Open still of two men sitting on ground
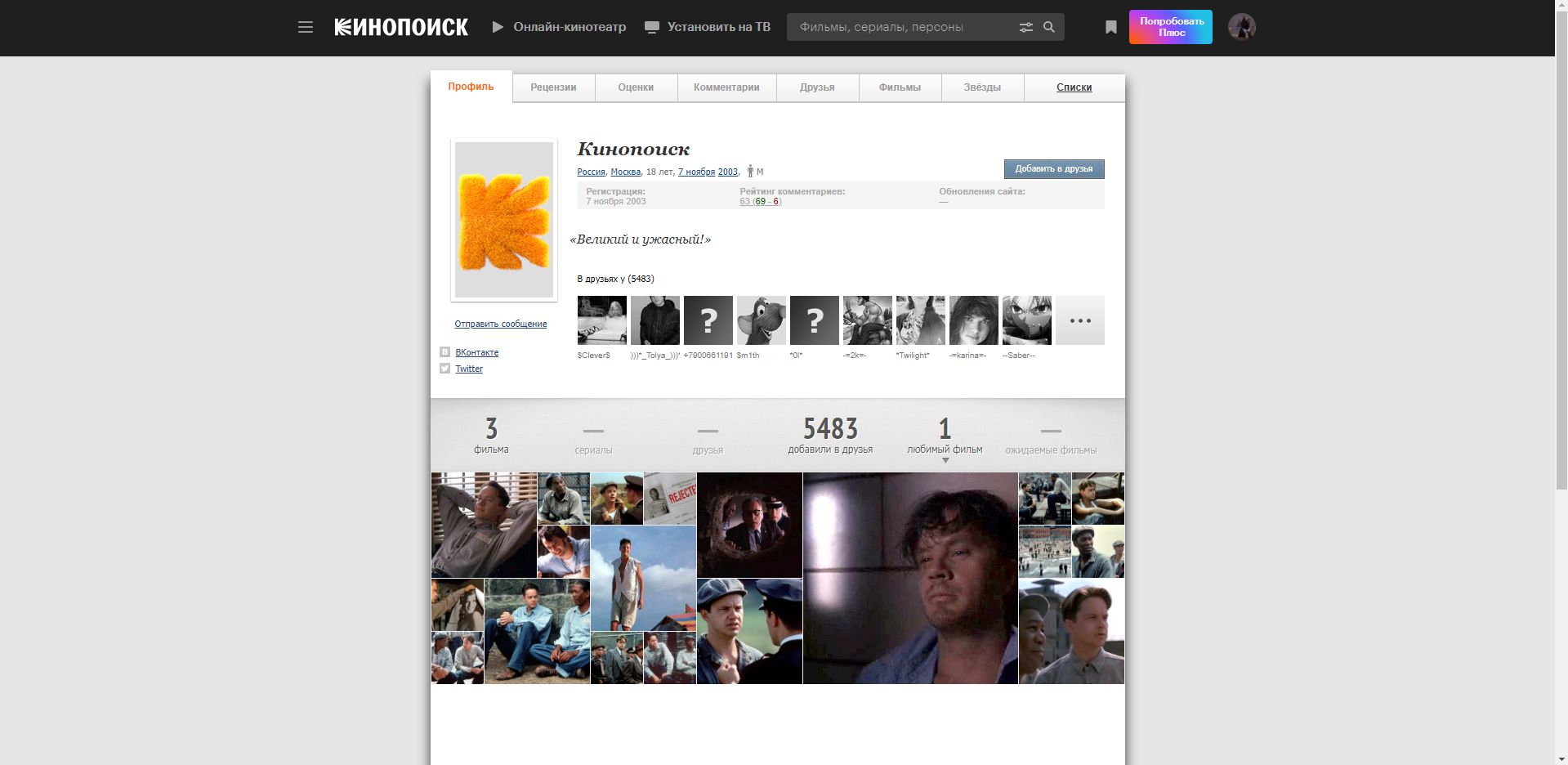This screenshot has height=765, width=1568. pos(537,631)
